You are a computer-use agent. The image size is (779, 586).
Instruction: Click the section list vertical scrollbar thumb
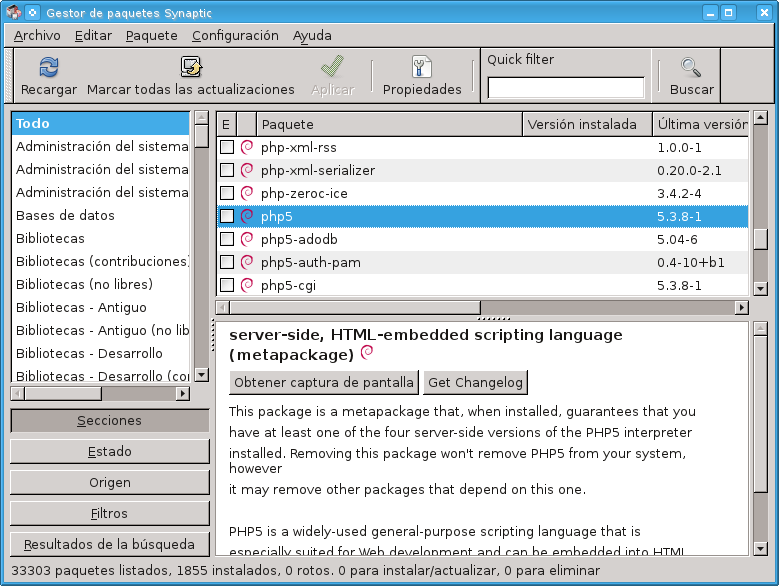pos(201,136)
